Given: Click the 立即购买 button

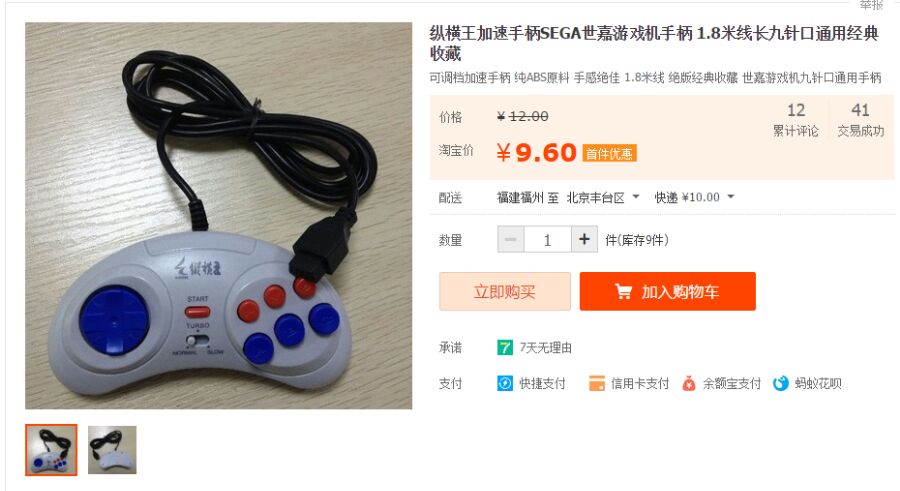Looking at the screenshot, I should pyautogui.click(x=505, y=291).
